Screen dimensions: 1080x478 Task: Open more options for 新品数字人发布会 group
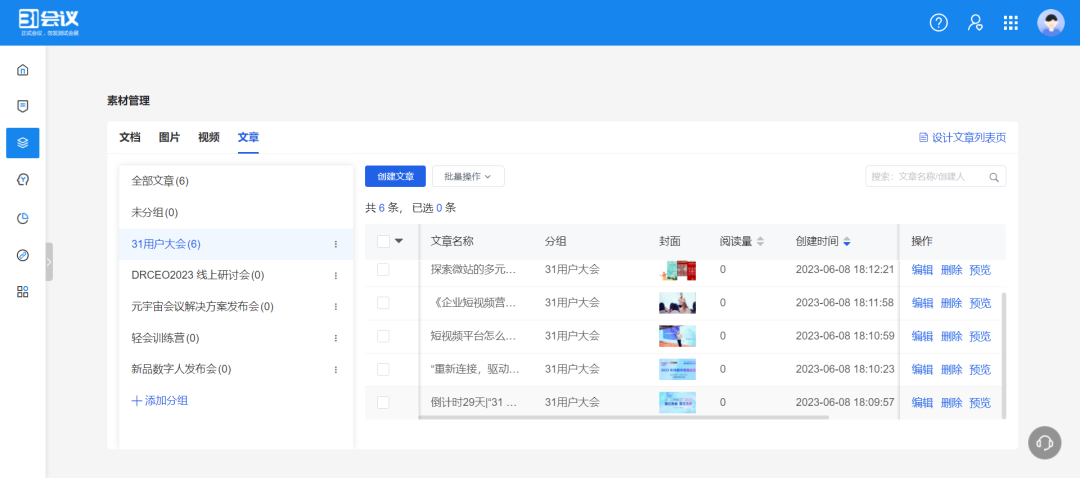pos(336,370)
